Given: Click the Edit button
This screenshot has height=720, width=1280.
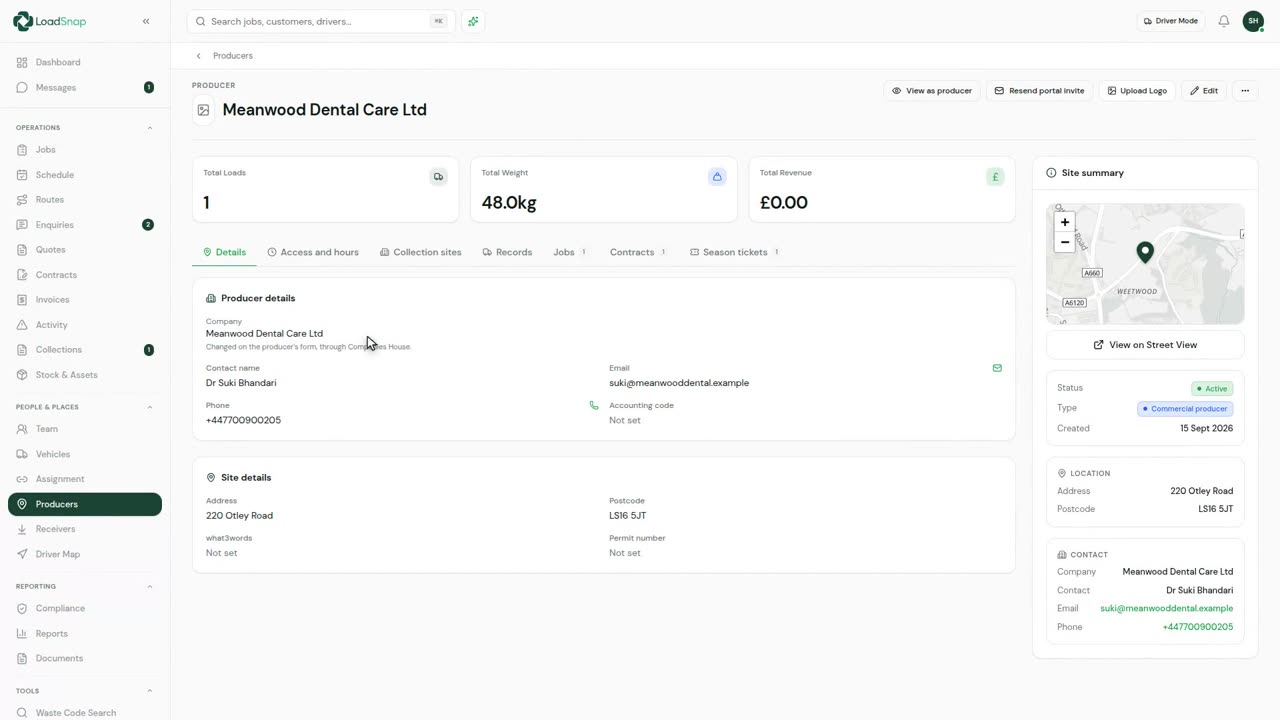Looking at the screenshot, I should tap(1204, 91).
